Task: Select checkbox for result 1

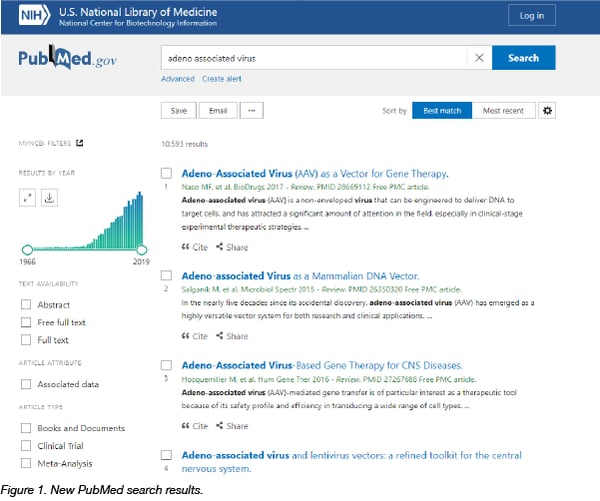Action: click(x=166, y=173)
